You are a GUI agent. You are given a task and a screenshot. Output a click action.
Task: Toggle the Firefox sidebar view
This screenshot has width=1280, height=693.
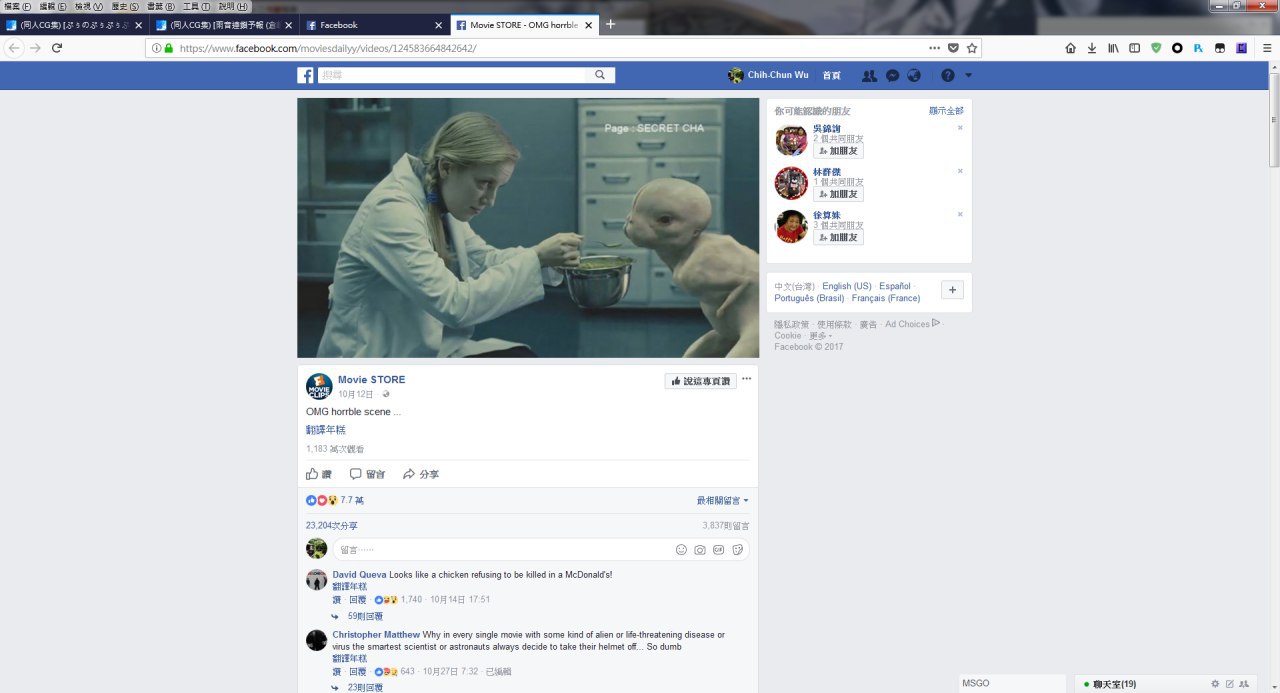pyautogui.click(x=1134, y=48)
